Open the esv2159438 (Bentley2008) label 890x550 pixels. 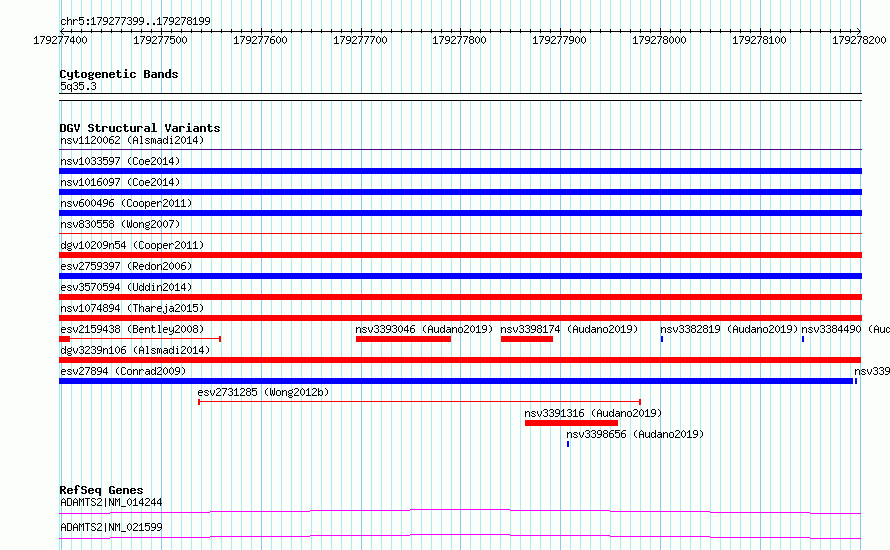point(132,329)
